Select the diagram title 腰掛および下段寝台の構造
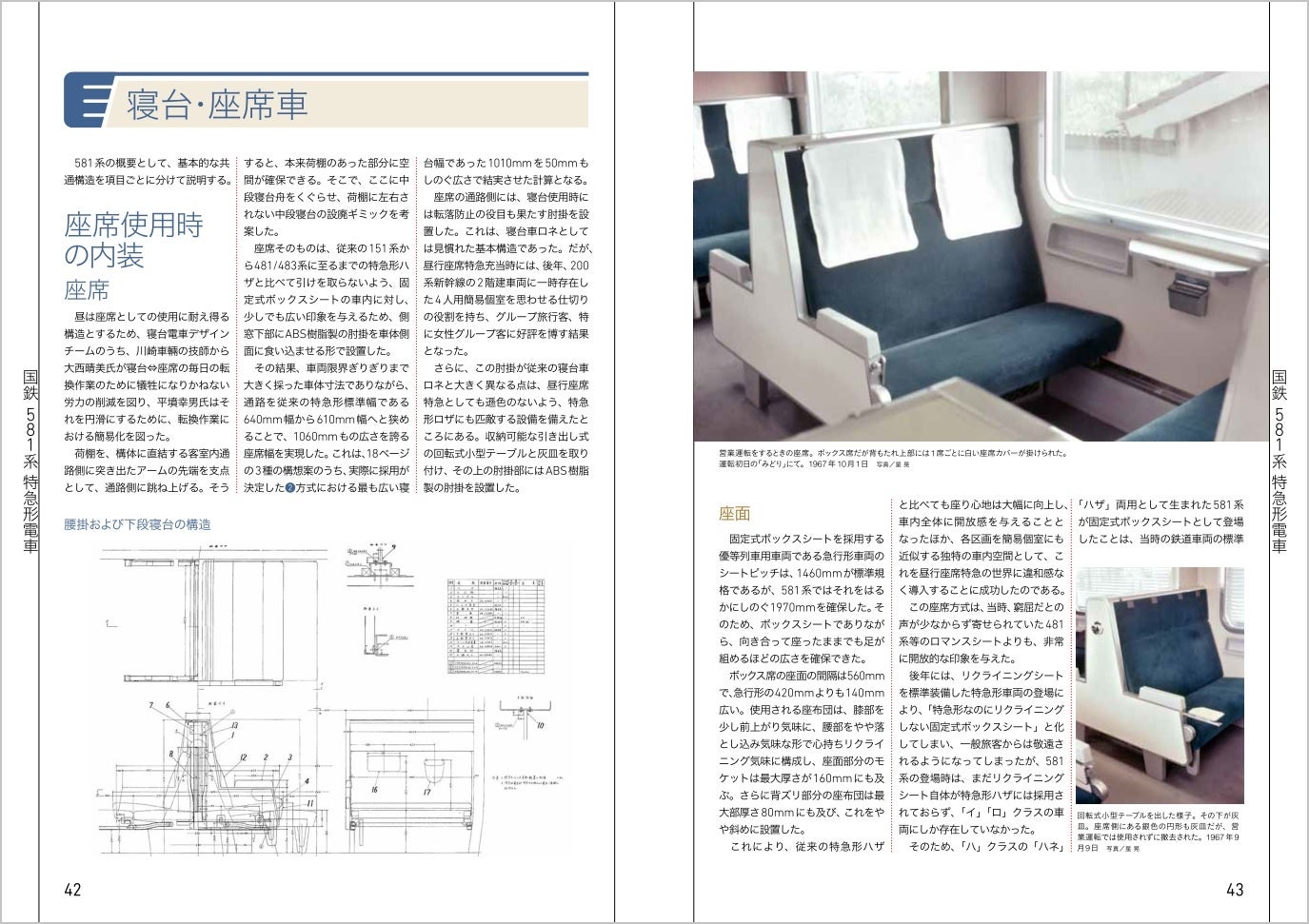This screenshot has width=1309, height=924. pos(137,524)
